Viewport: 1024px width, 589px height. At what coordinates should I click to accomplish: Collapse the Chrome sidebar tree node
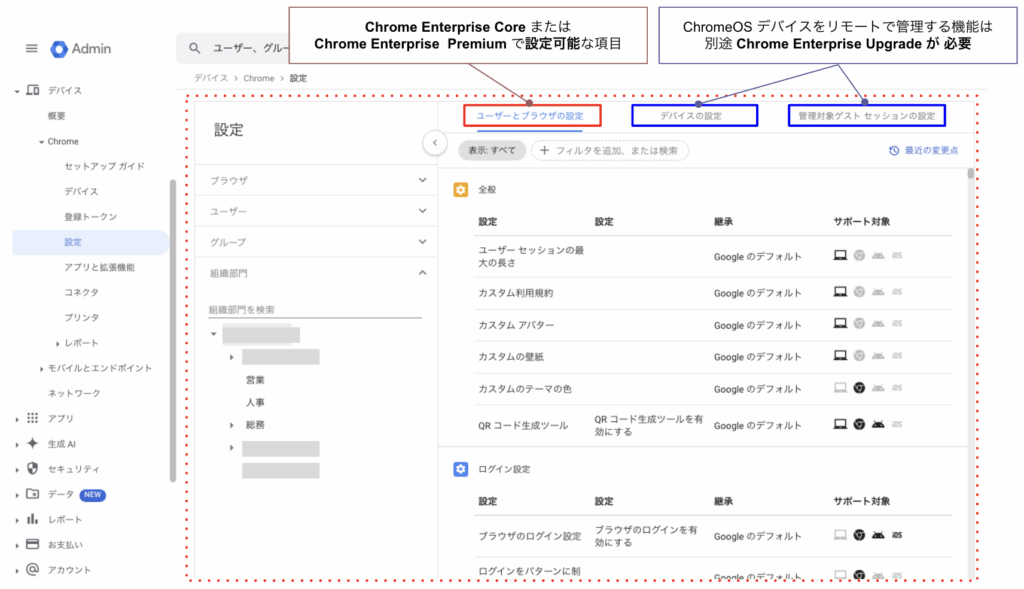click(42, 142)
